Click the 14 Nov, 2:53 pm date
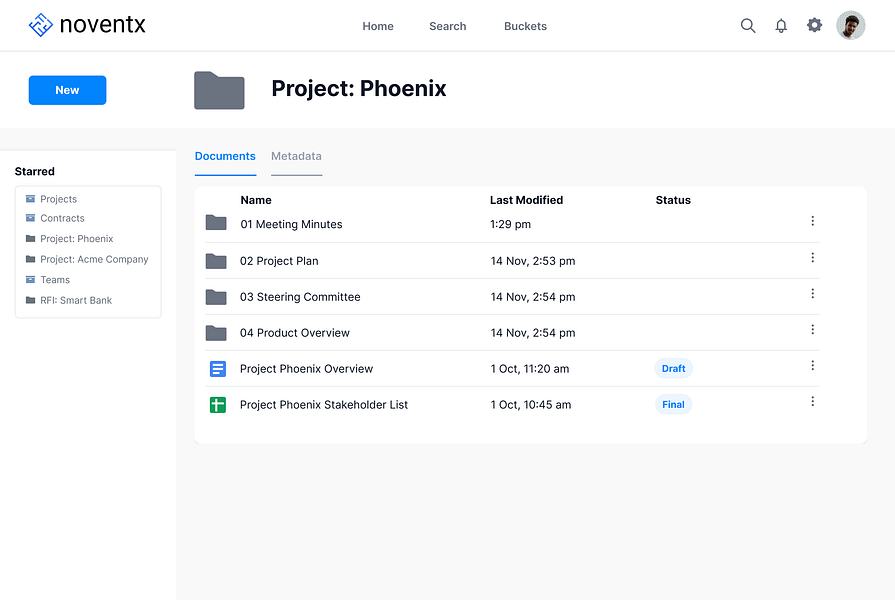 533,261
